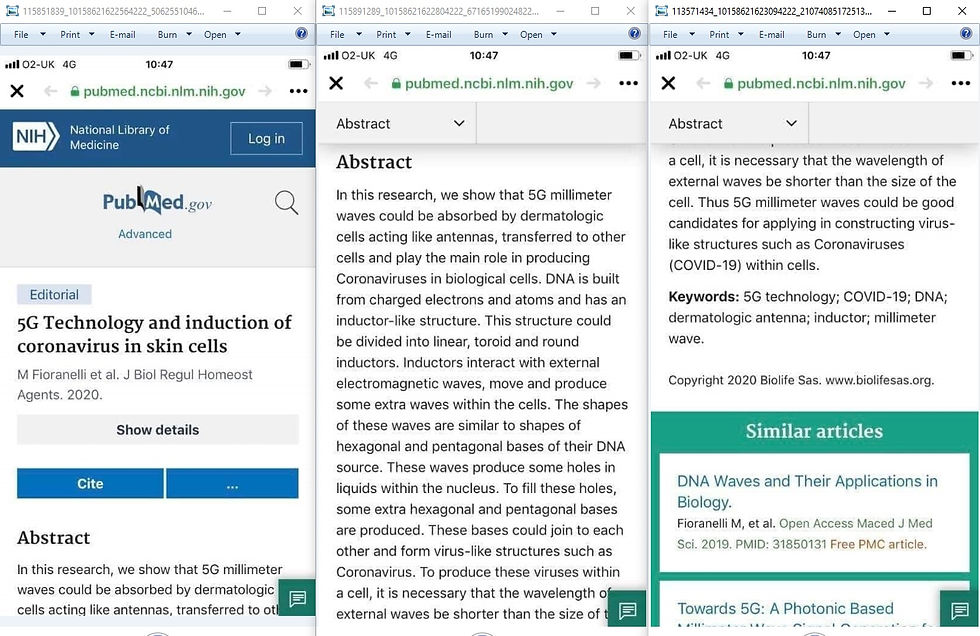980x636 pixels.
Task: Open the Open dropdown in right viewer window
Action: 871,34
